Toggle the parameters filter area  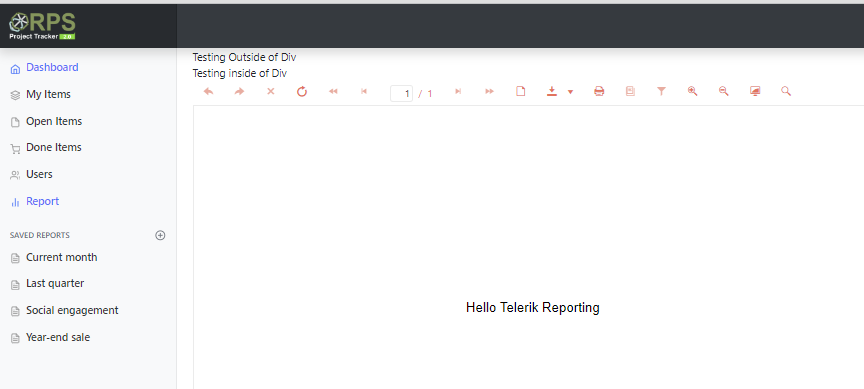pyautogui.click(x=661, y=91)
